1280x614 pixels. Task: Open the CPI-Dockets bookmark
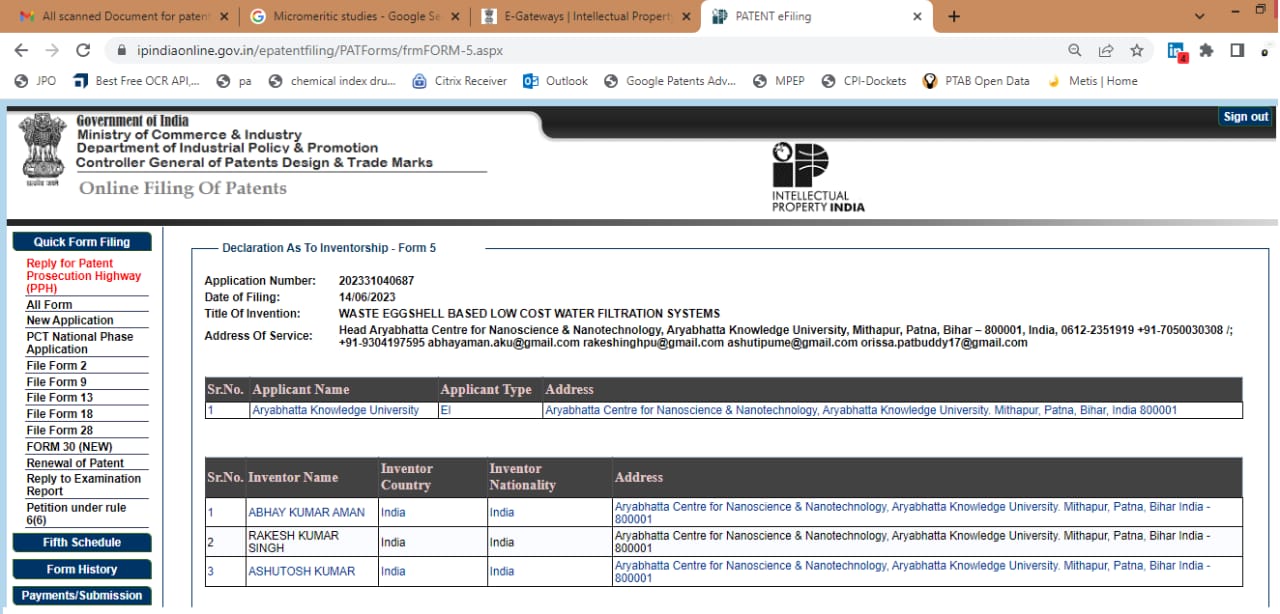click(864, 81)
